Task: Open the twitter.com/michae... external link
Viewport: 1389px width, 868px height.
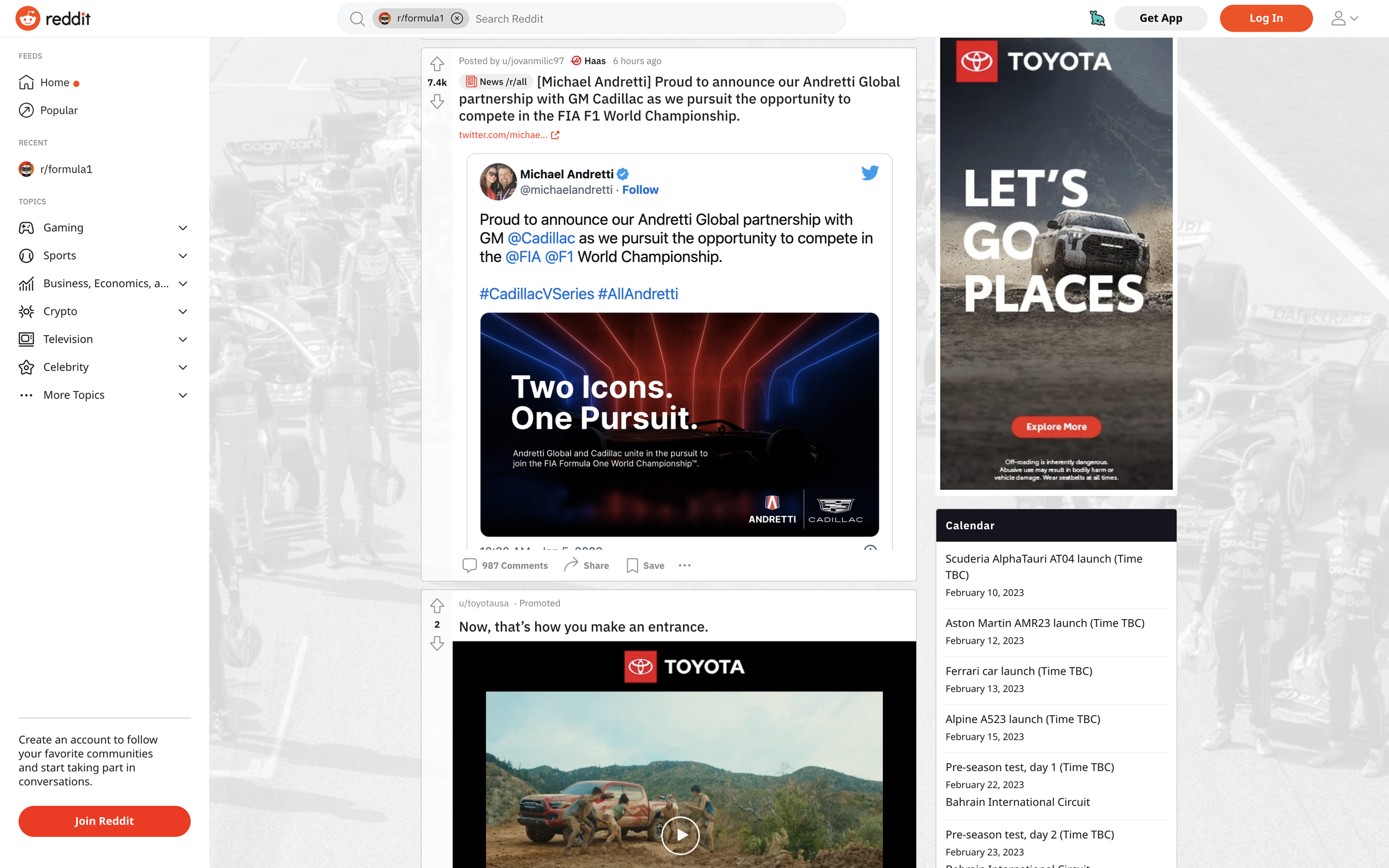Action: (x=509, y=135)
